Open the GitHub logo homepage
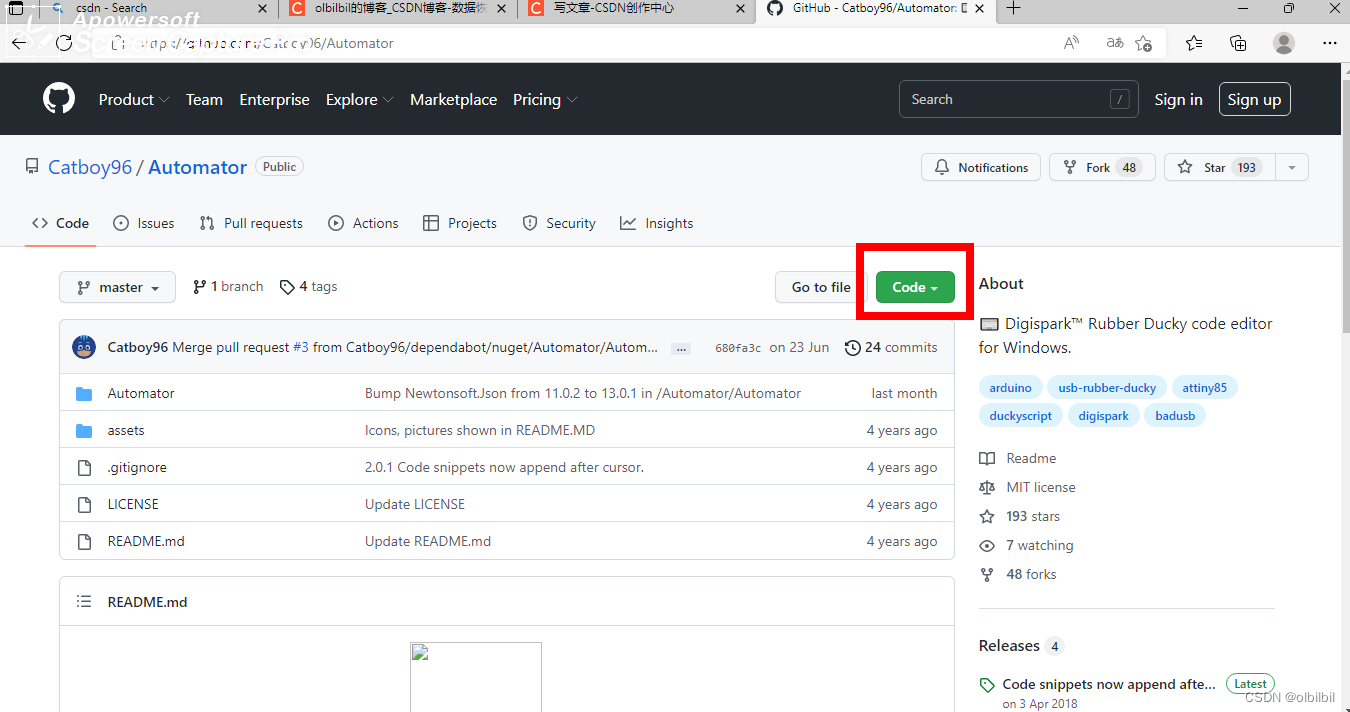1350x712 pixels. click(x=59, y=99)
